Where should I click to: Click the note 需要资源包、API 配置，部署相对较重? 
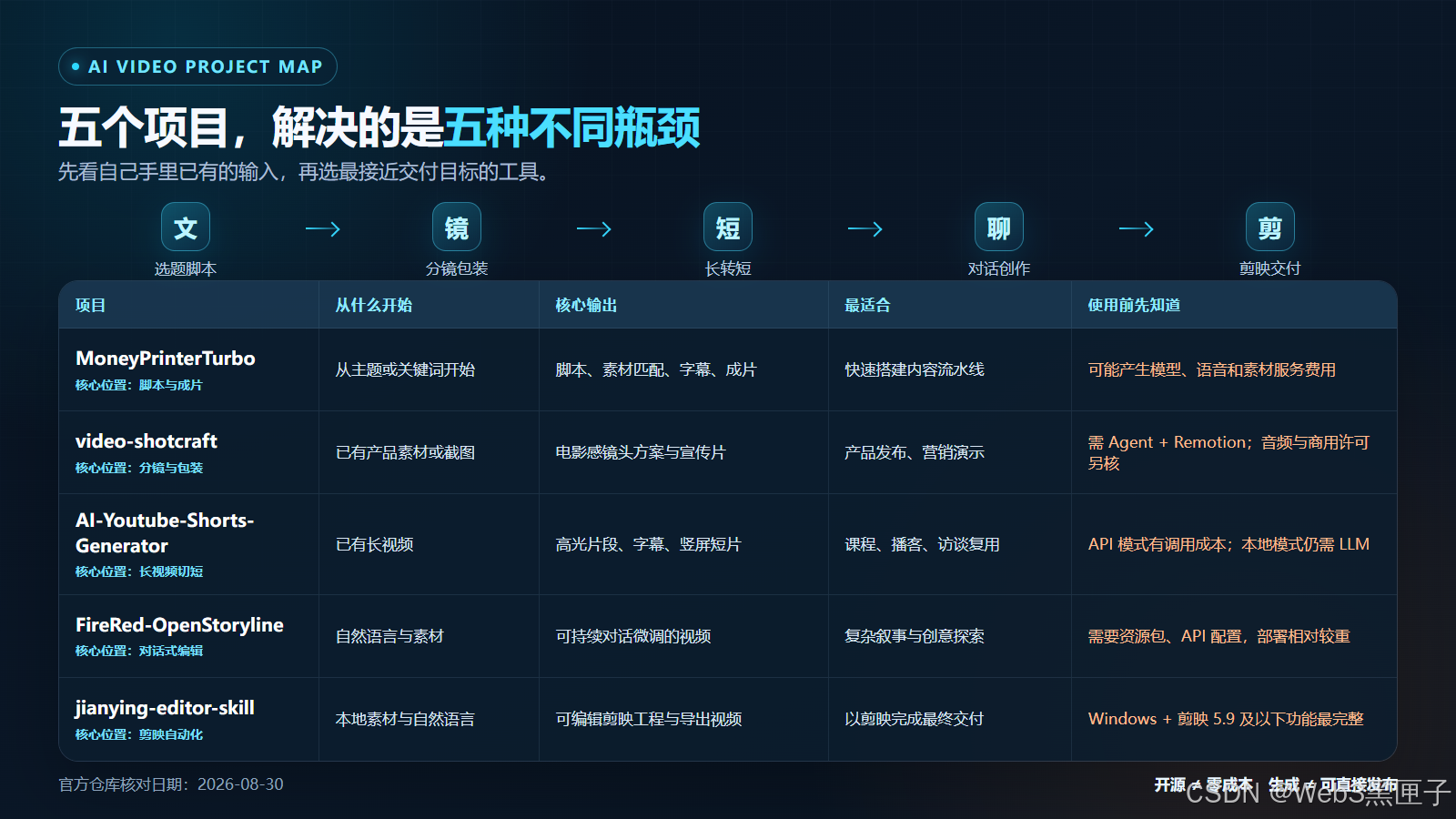[1219, 636]
